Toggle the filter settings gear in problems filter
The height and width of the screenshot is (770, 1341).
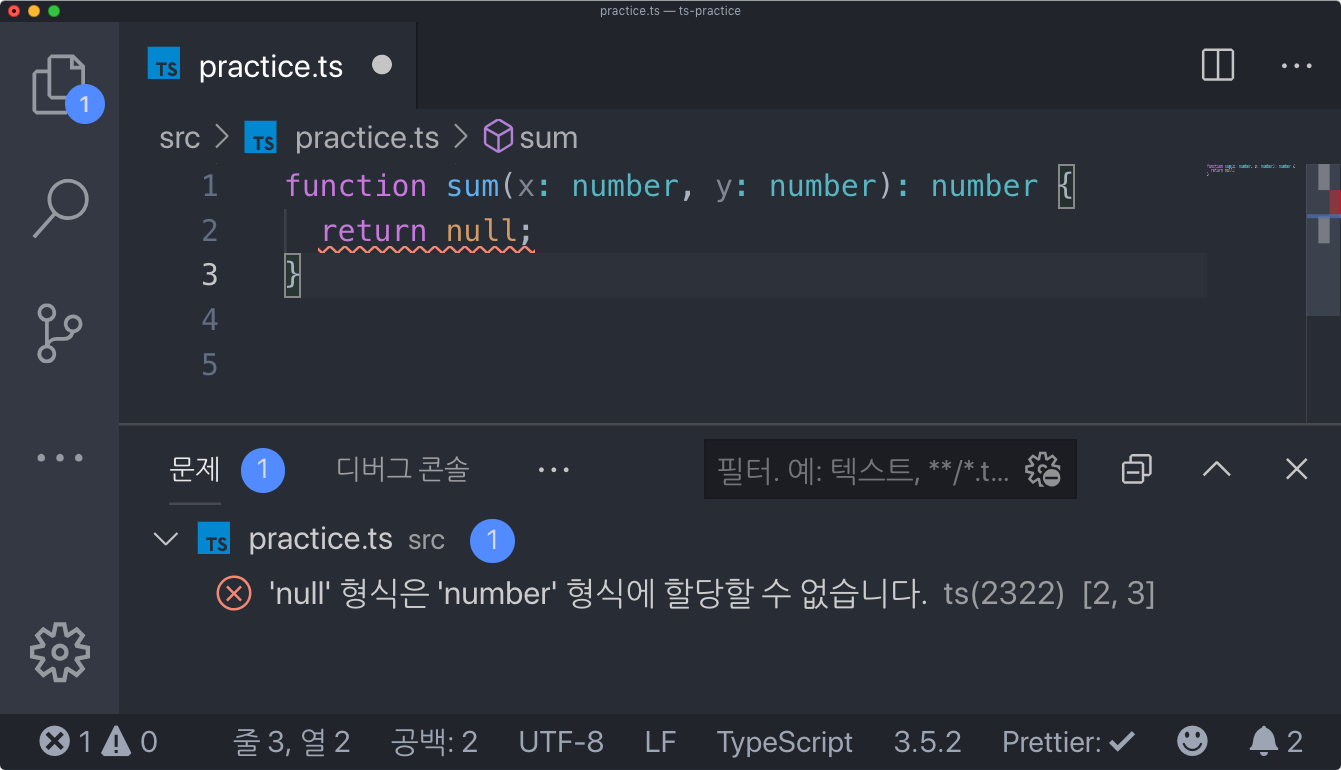[1043, 469]
